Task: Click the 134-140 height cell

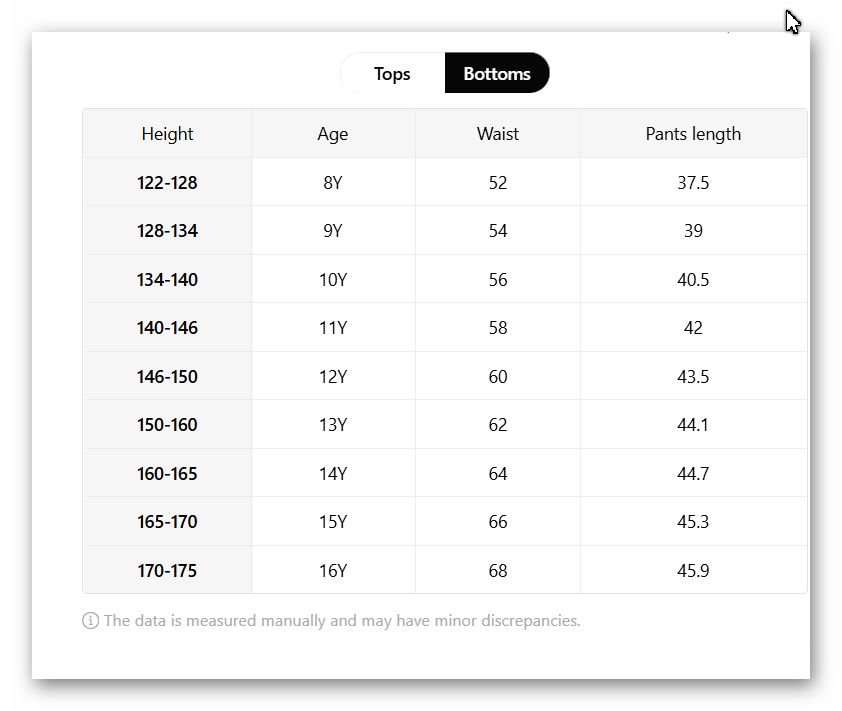Action: [167, 280]
